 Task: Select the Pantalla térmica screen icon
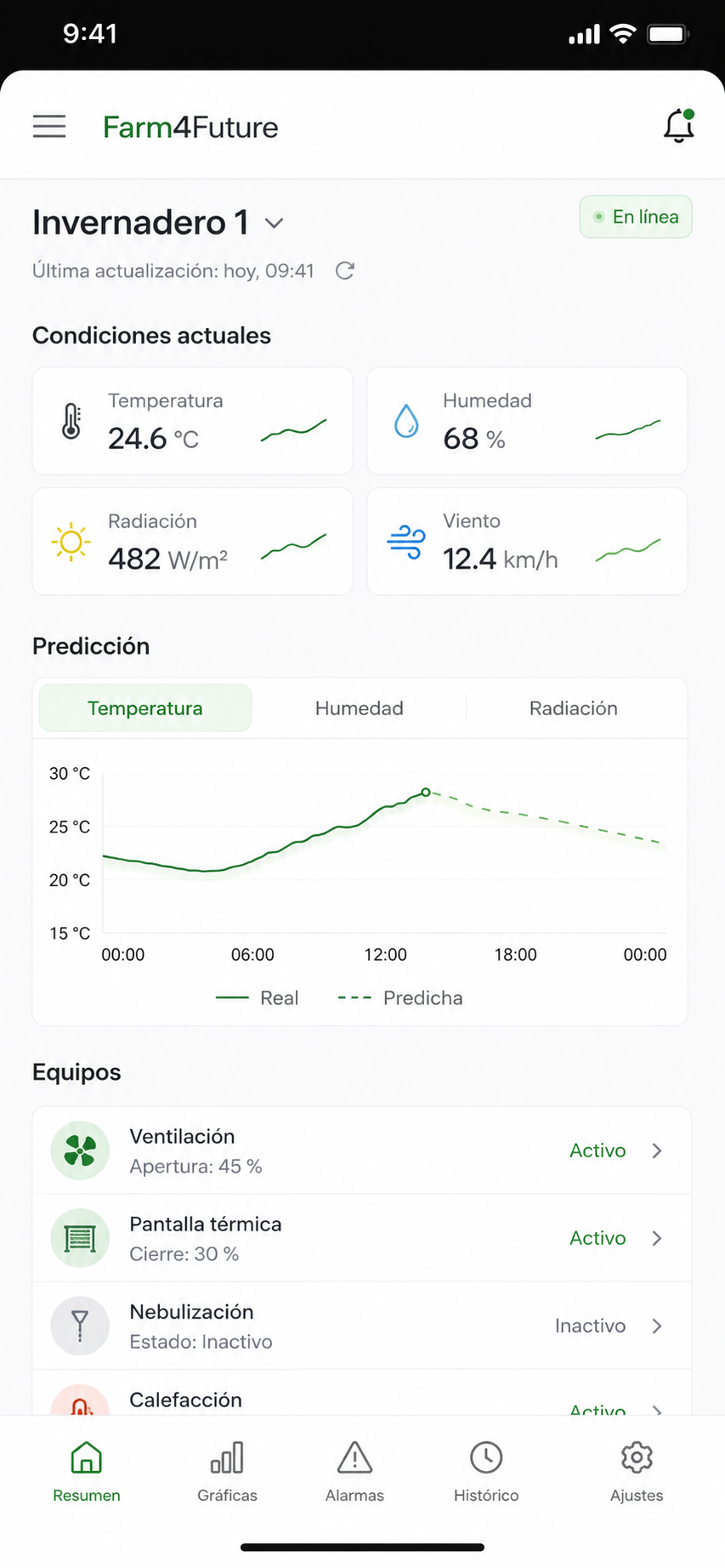click(80, 1238)
